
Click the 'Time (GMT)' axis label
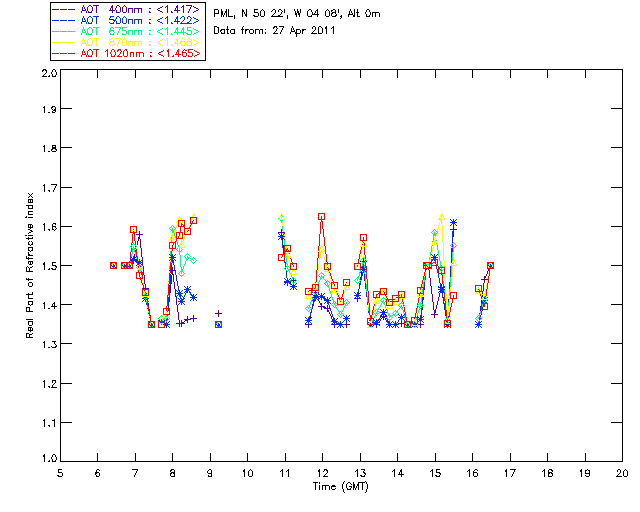(341, 487)
